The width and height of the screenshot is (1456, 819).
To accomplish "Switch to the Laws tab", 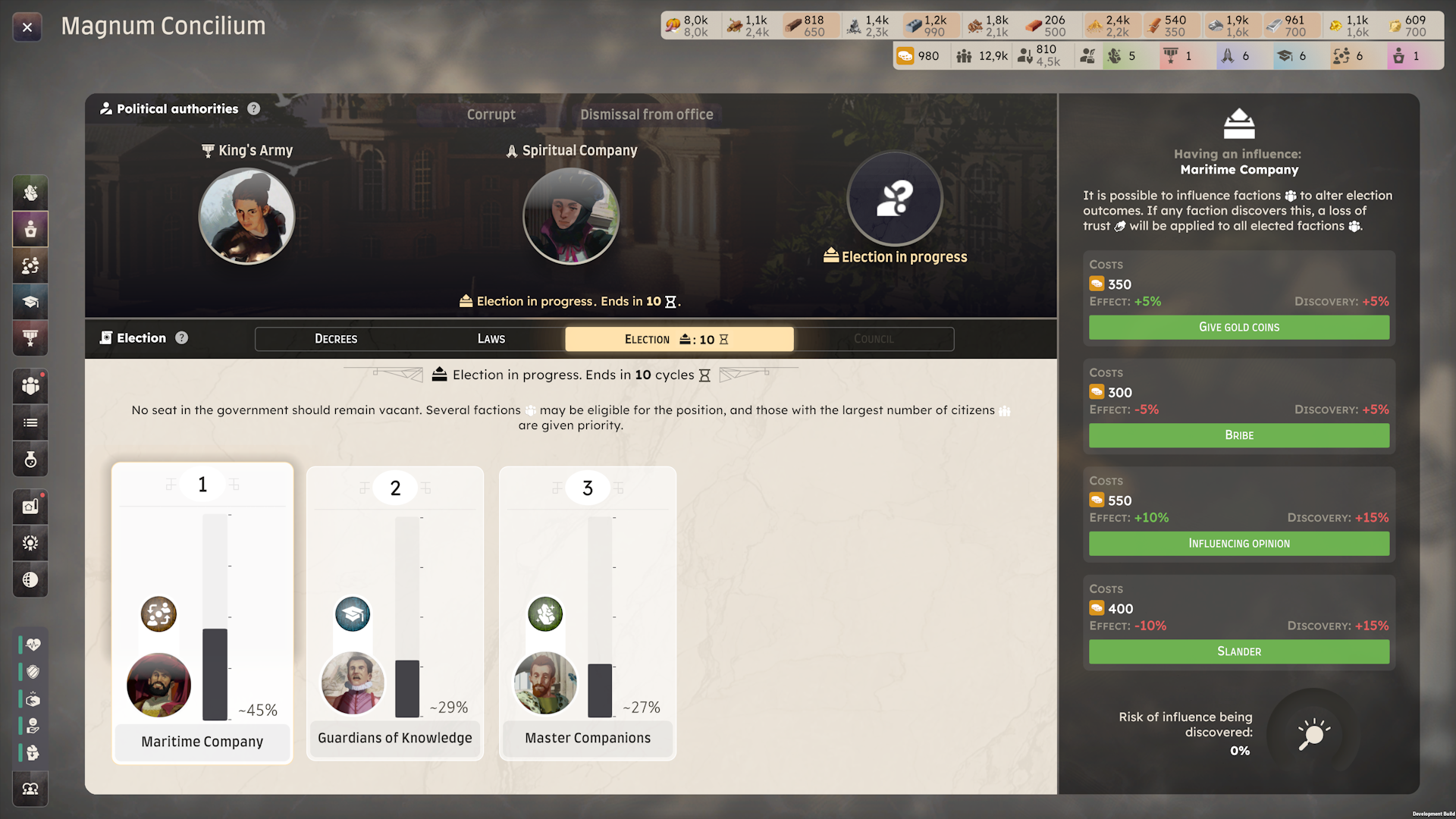I will pos(491,339).
